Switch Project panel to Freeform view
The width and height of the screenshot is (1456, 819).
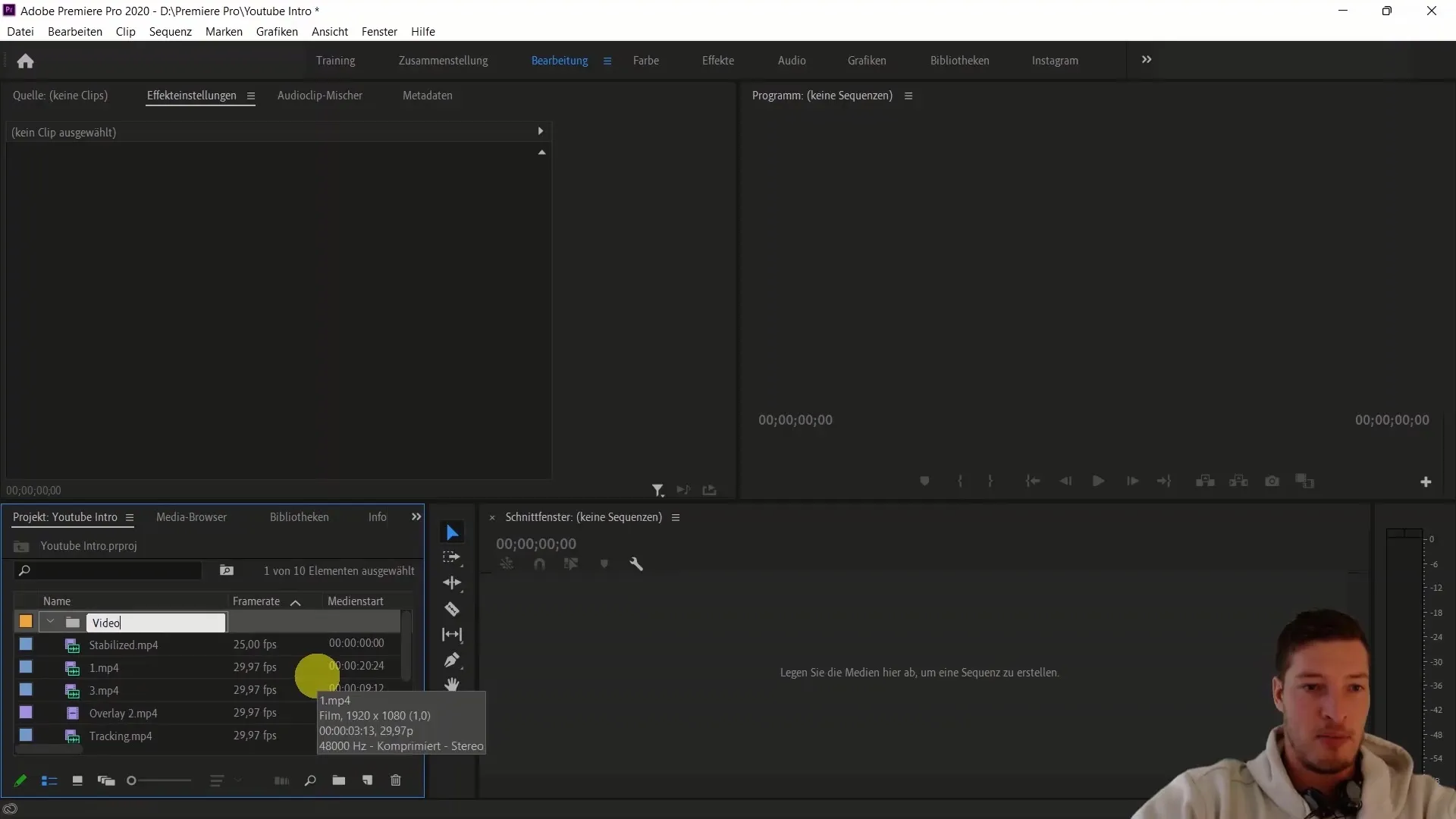[106, 780]
